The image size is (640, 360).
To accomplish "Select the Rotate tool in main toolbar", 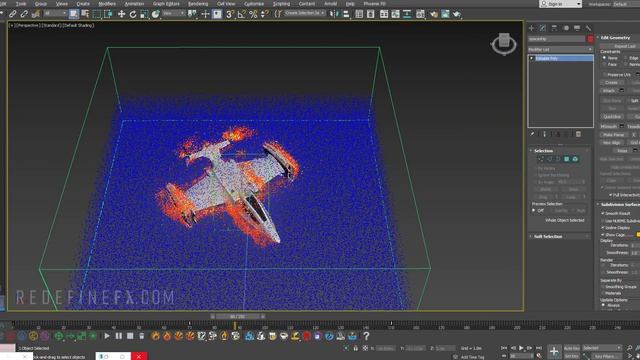I will [133, 14].
